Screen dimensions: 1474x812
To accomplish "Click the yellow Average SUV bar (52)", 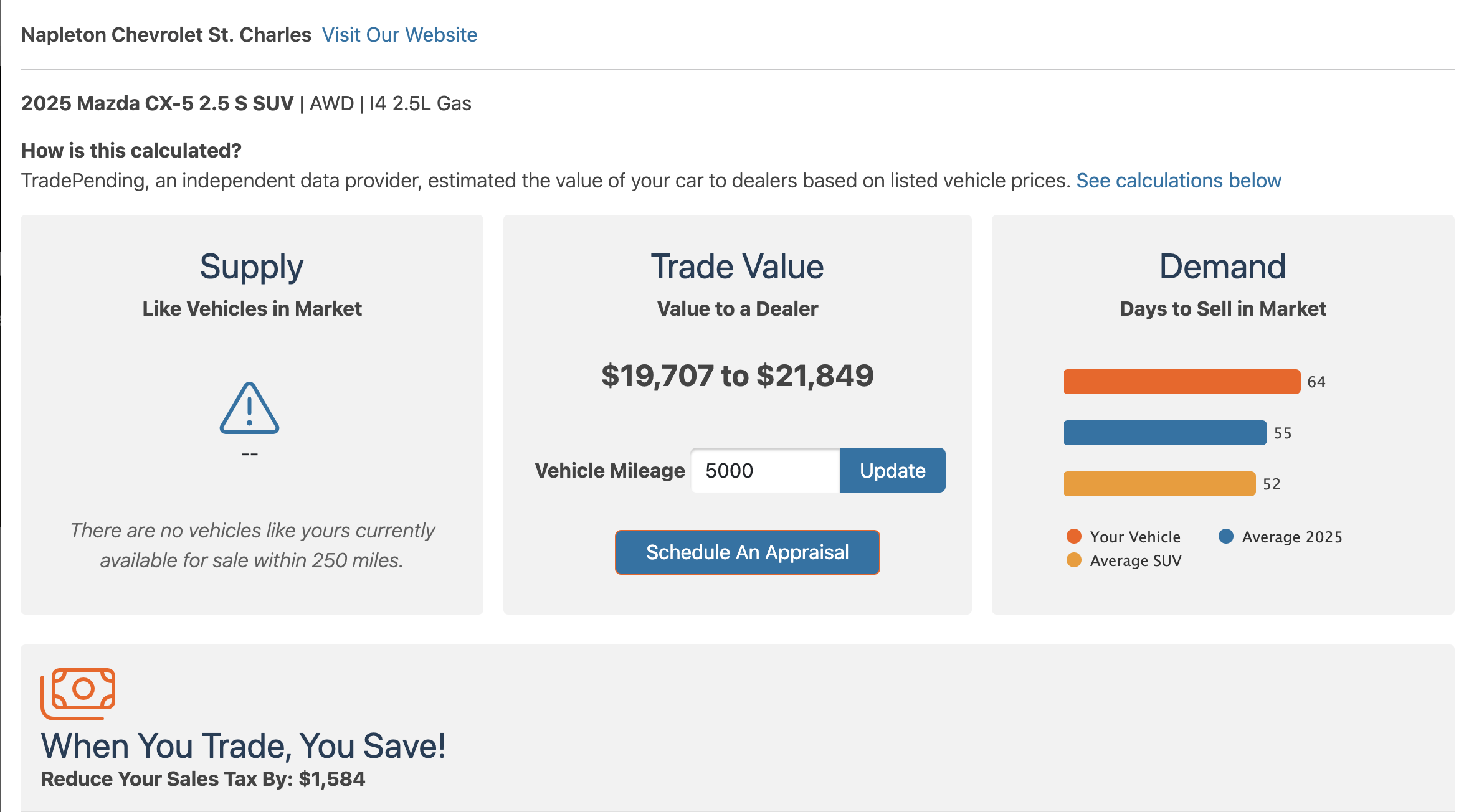I will click(x=1159, y=484).
